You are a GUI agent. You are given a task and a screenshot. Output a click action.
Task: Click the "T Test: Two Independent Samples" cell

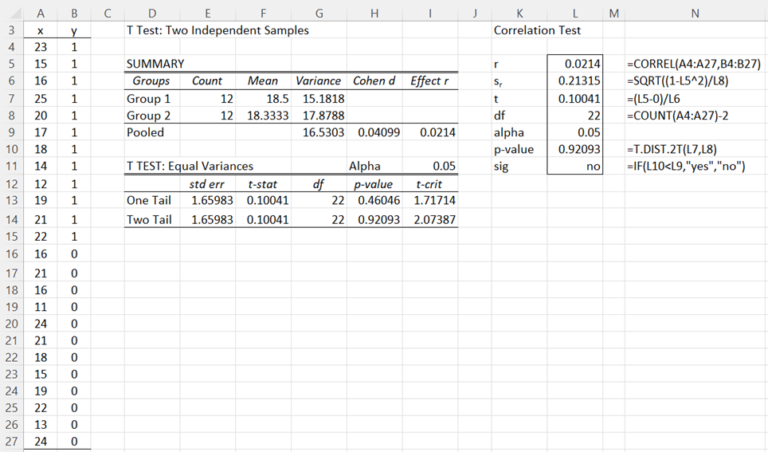tap(217, 31)
